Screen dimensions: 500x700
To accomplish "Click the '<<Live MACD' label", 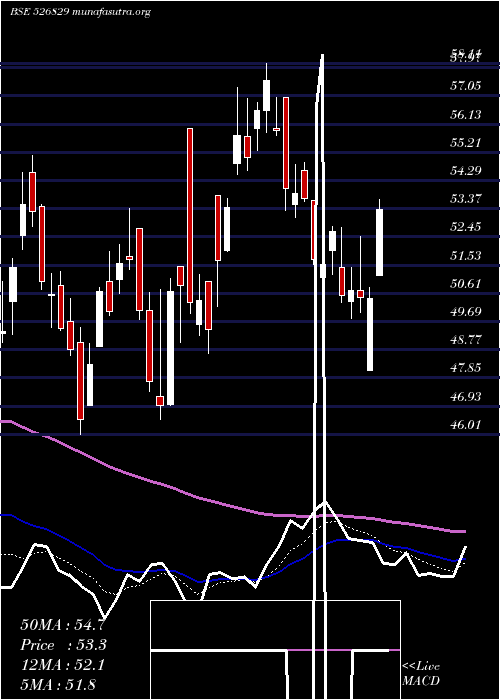I will pos(421,673).
